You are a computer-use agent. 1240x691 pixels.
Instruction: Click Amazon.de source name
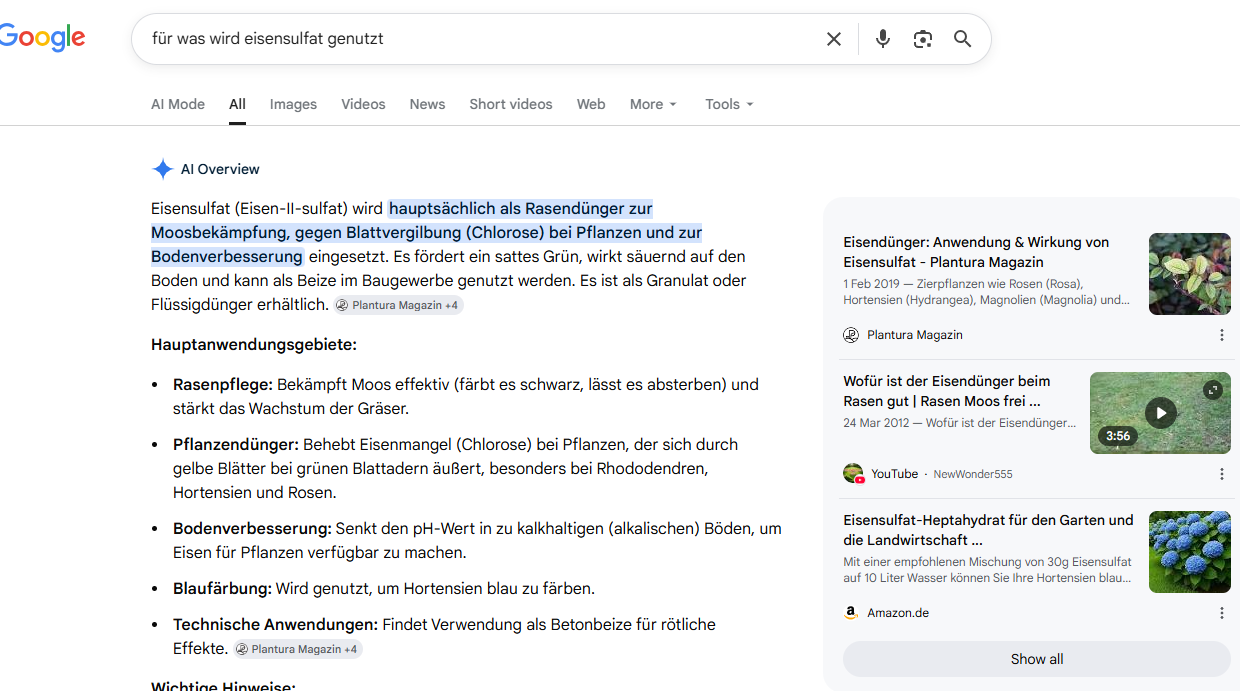coord(898,613)
